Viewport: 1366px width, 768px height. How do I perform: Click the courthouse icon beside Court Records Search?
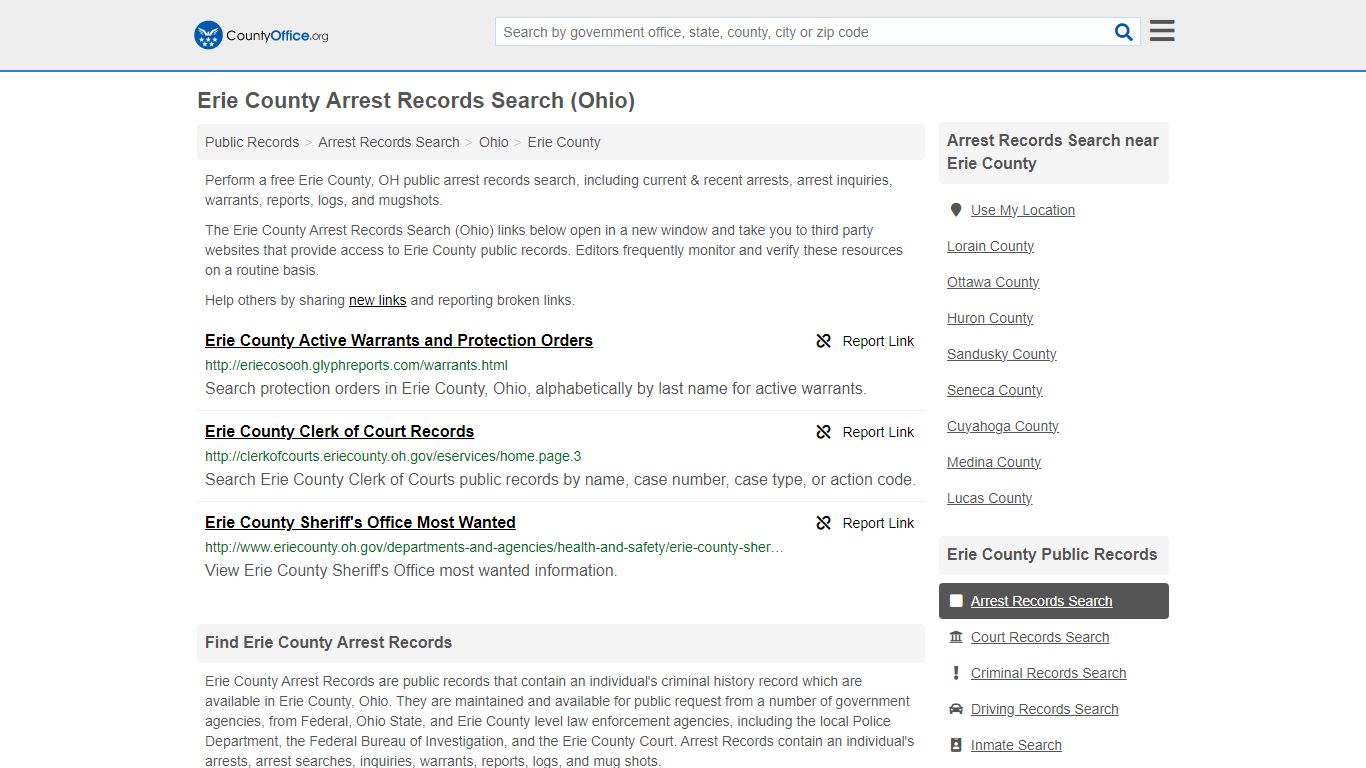coord(956,637)
